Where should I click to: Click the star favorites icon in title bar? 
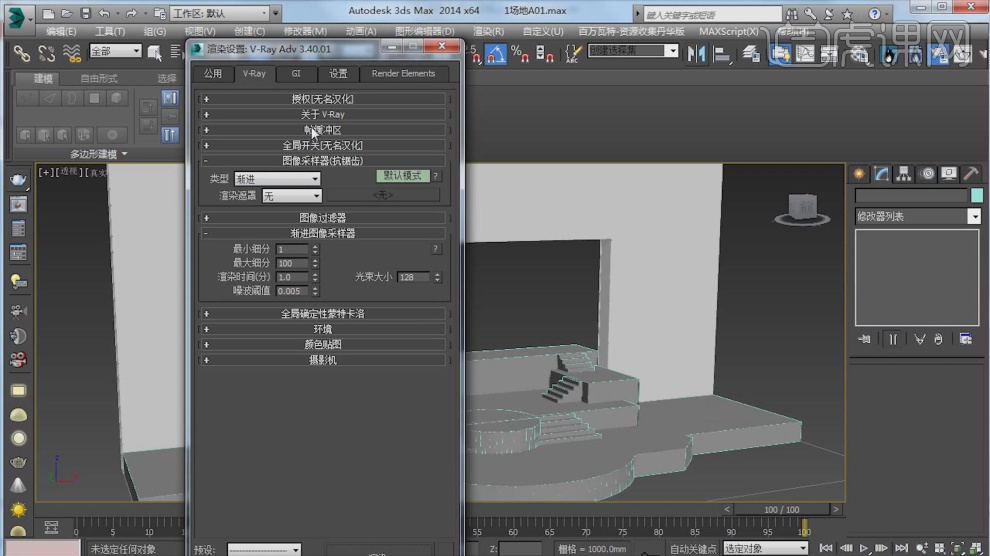pos(847,14)
